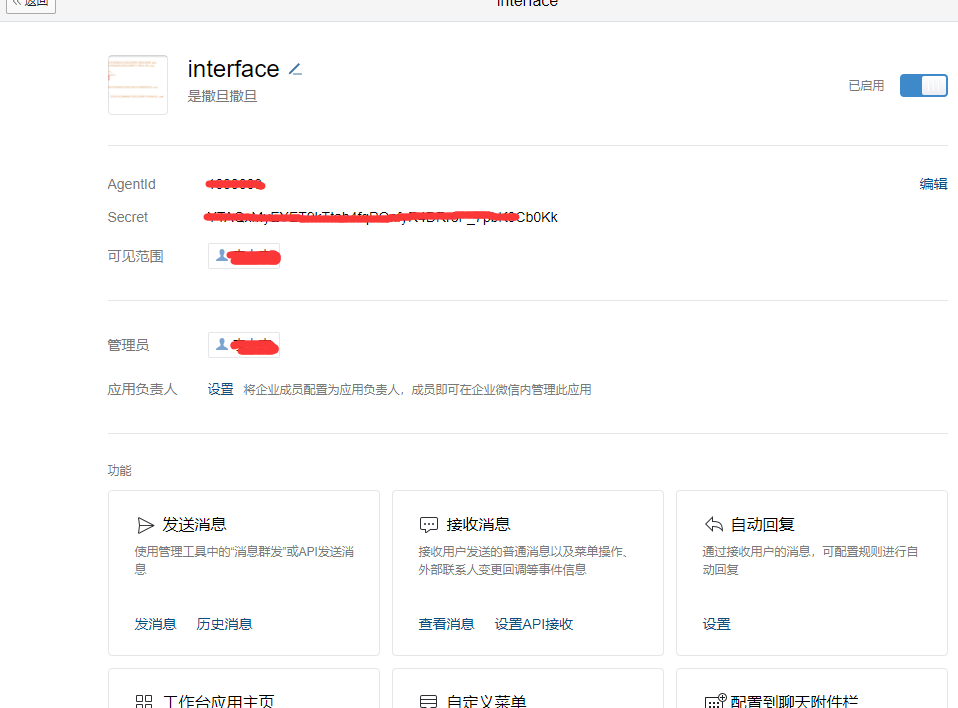
Task: Click the interface app logo thumbnail
Action: click(138, 85)
